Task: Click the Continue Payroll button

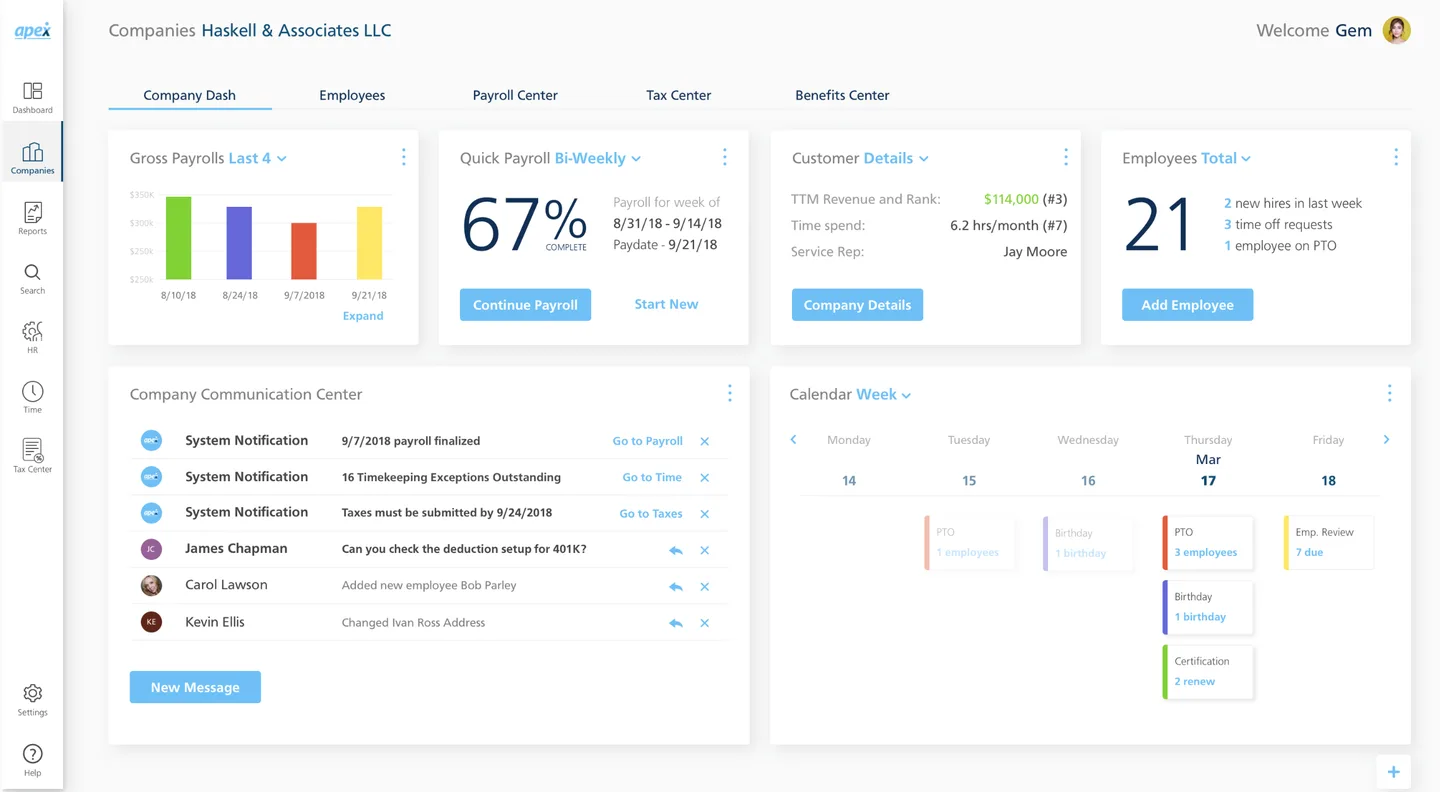Action: click(525, 304)
